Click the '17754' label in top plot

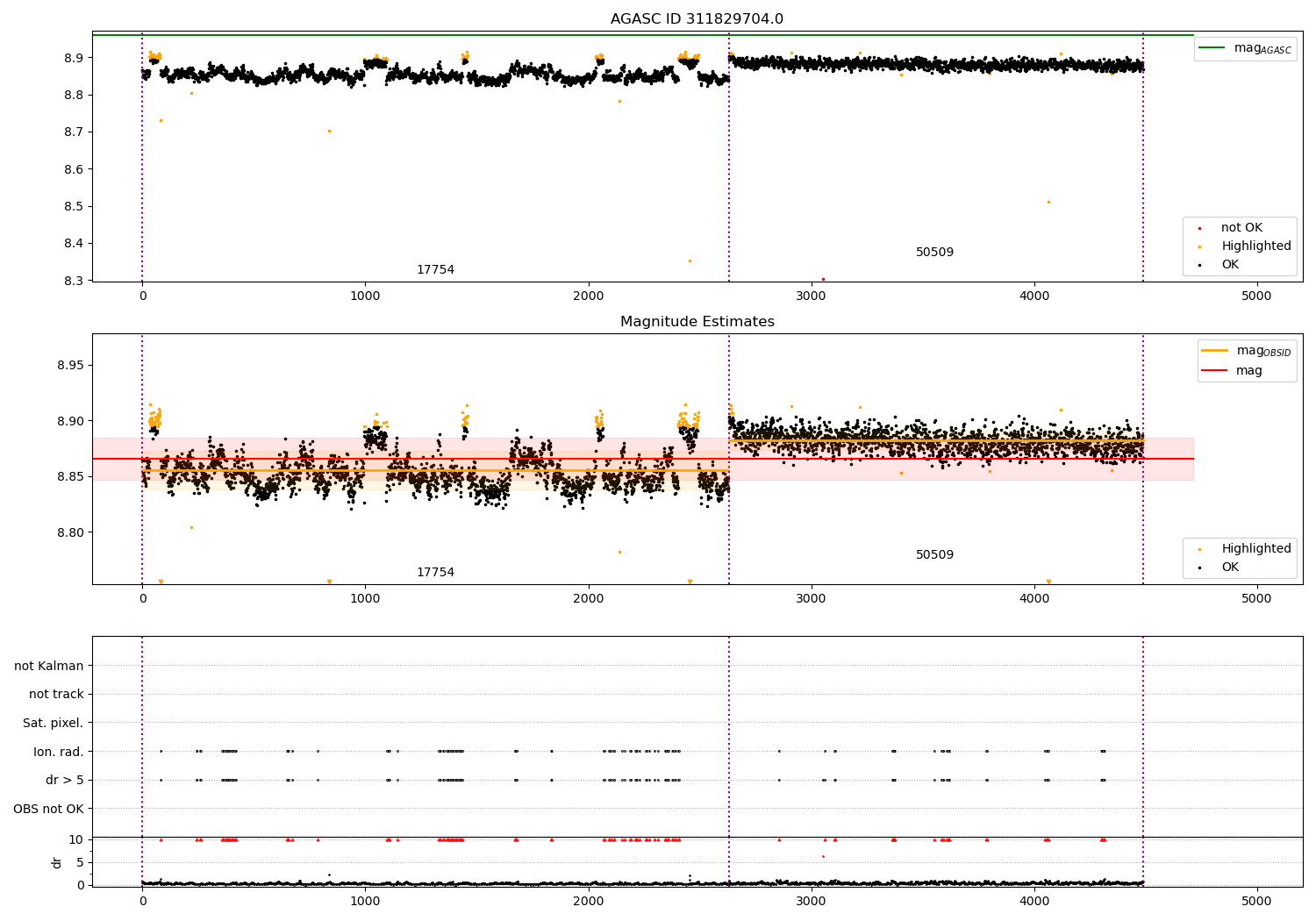coord(435,269)
